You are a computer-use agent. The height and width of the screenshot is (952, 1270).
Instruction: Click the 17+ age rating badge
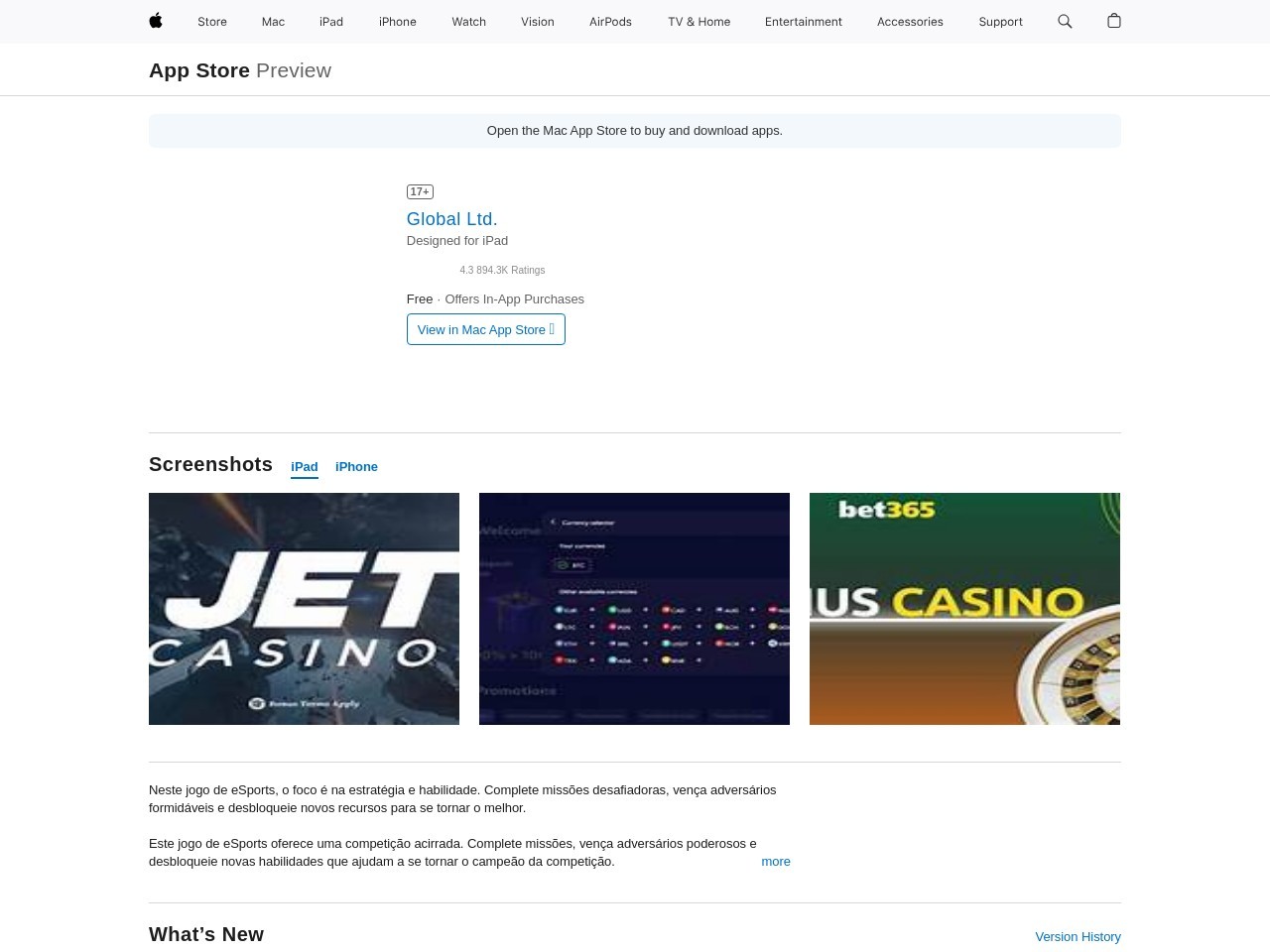pyautogui.click(x=420, y=191)
